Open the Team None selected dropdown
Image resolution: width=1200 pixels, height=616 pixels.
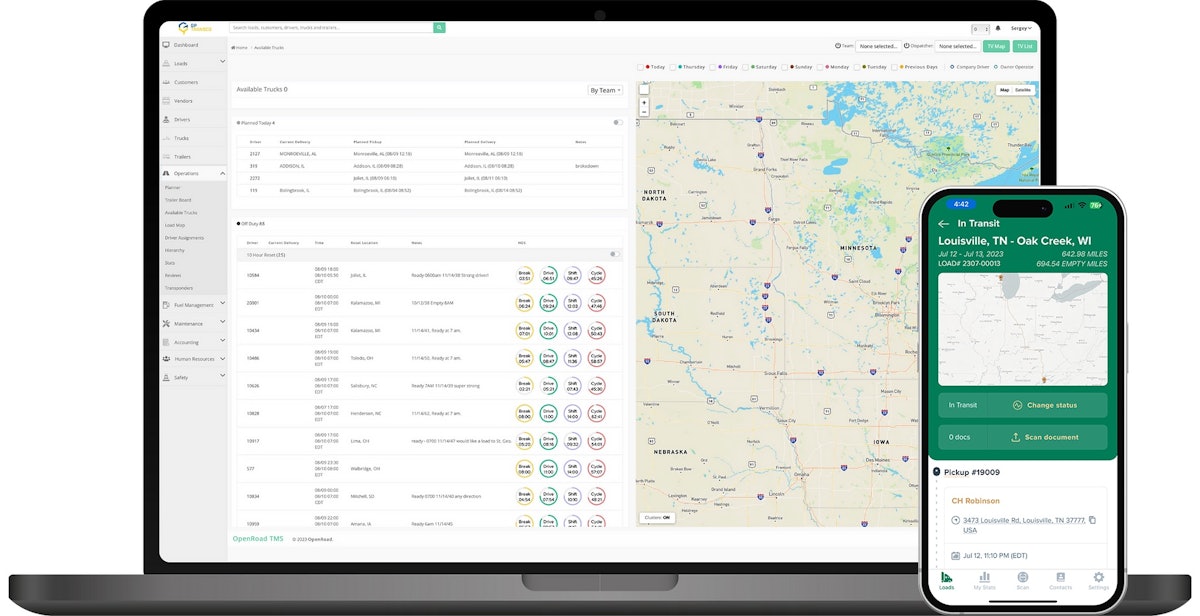coord(877,46)
